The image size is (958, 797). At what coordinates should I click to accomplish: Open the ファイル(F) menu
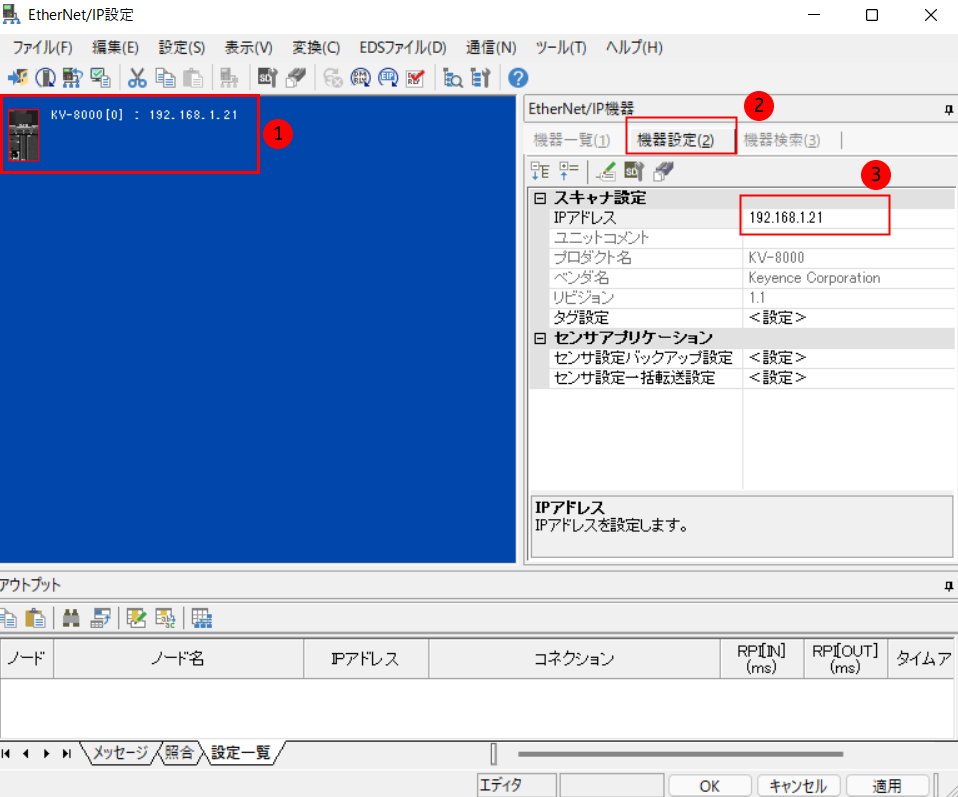42,47
